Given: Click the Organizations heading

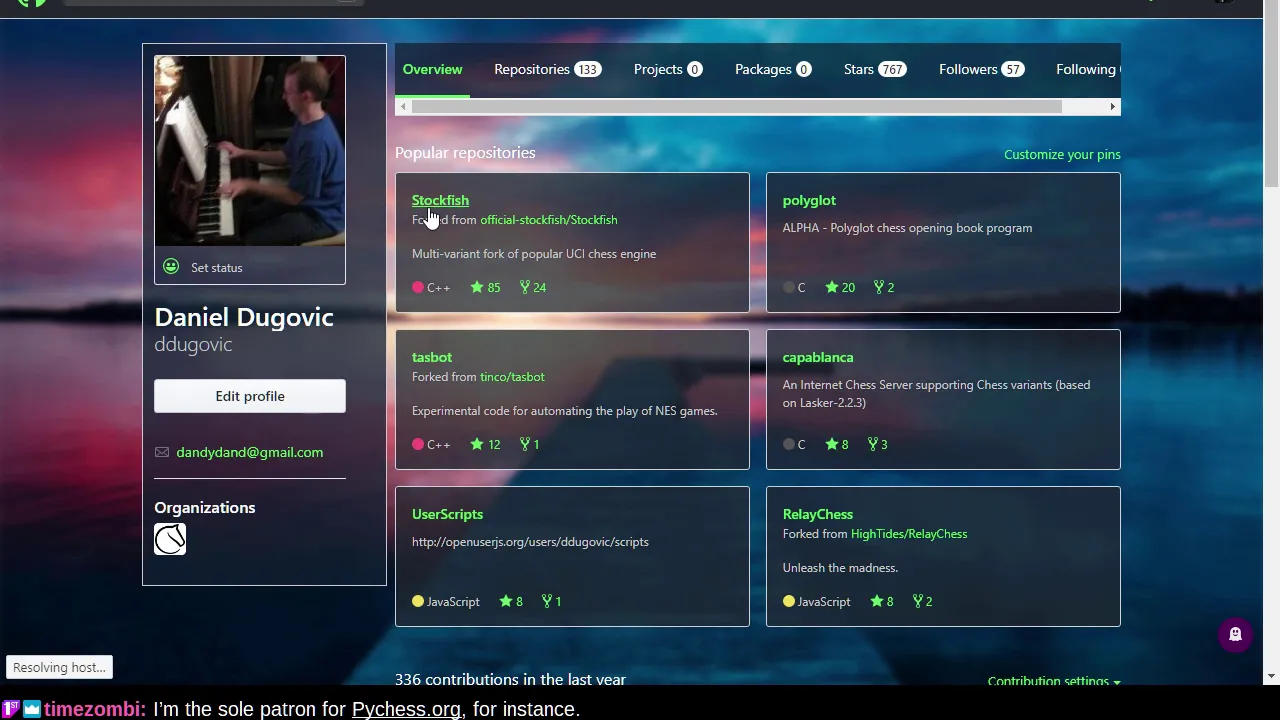Looking at the screenshot, I should (x=205, y=507).
